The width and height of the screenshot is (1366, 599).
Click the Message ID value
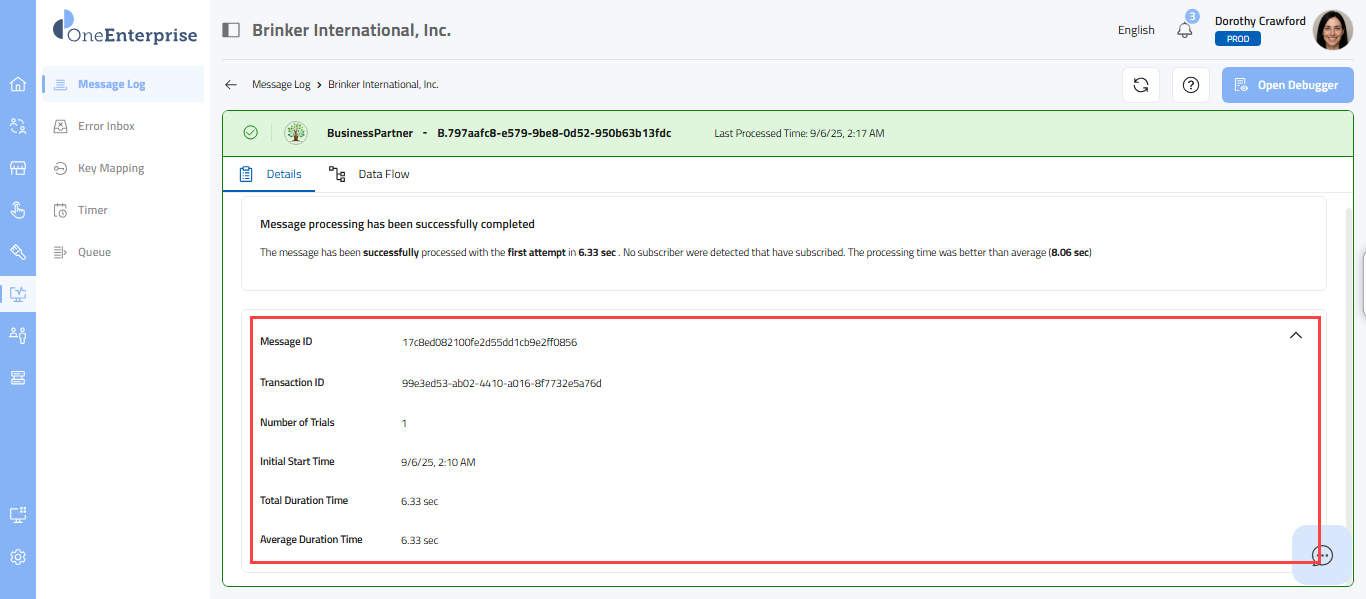tap(489, 342)
